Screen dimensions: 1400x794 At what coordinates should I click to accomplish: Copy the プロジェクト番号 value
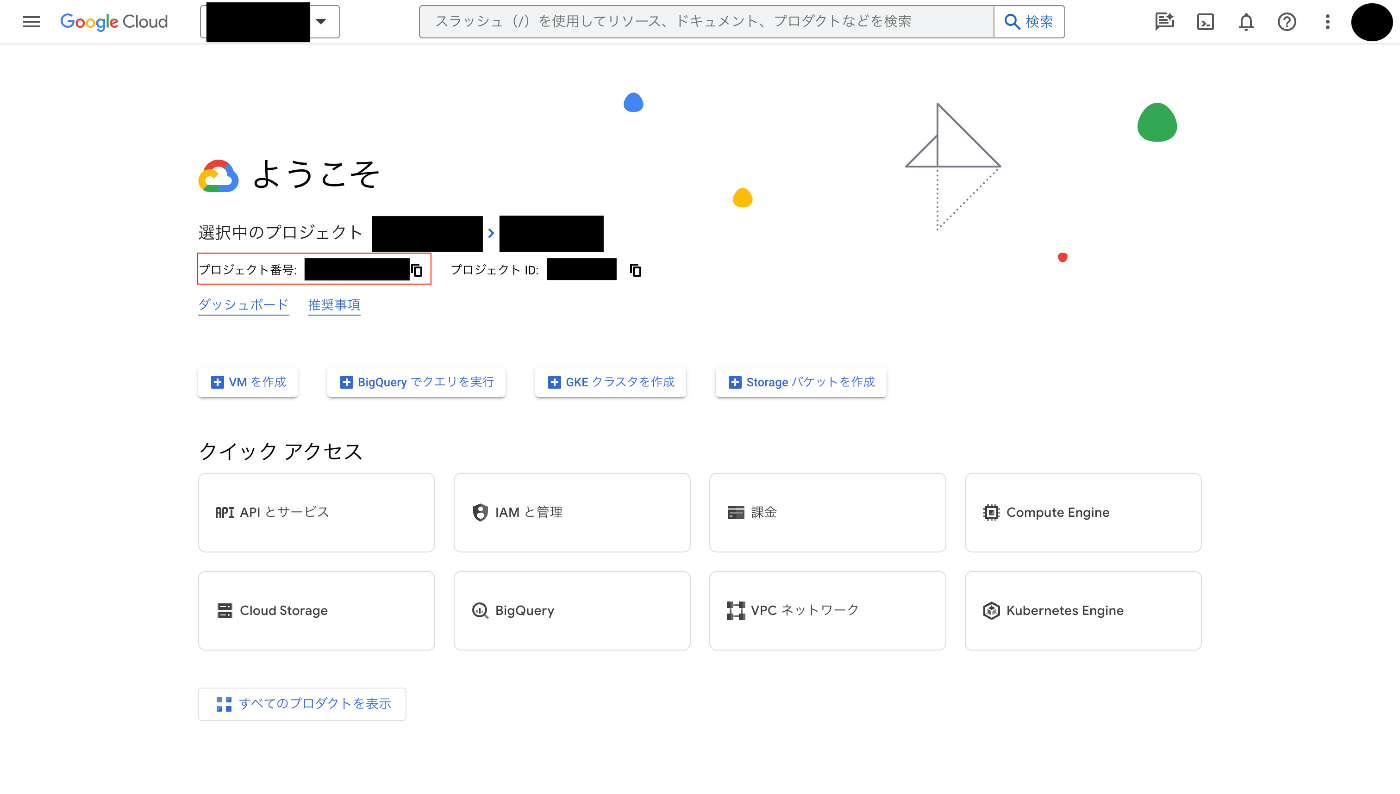click(x=417, y=270)
